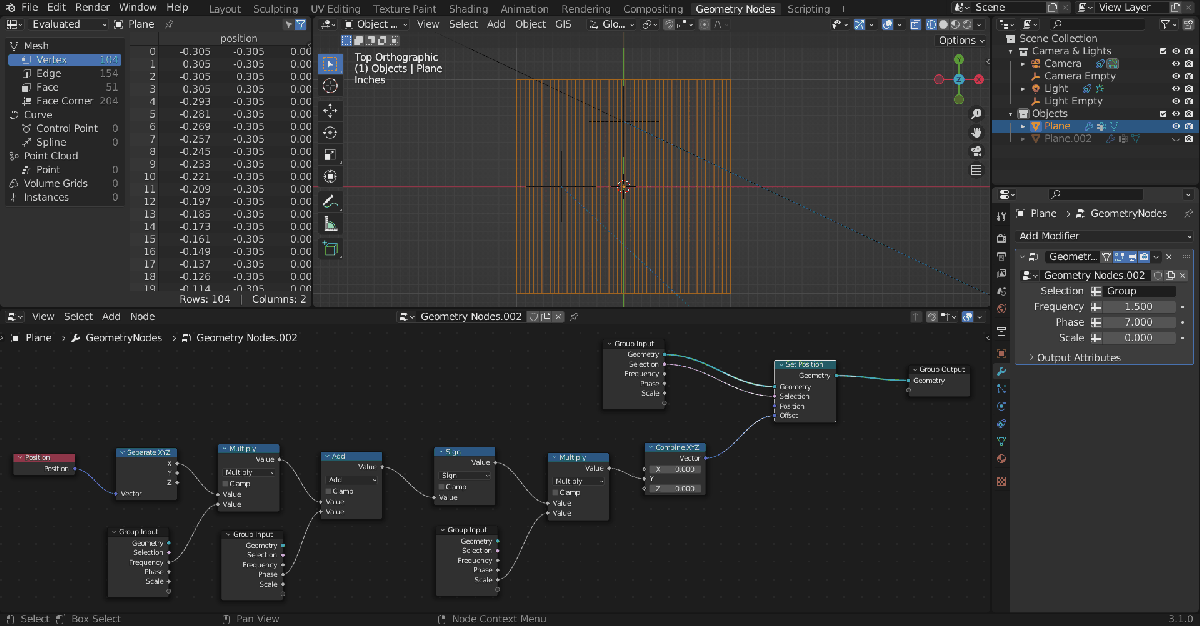Viewport: 1200px width, 626px height.
Task: Open Add Modifier dropdown
Action: pos(1105,236)
